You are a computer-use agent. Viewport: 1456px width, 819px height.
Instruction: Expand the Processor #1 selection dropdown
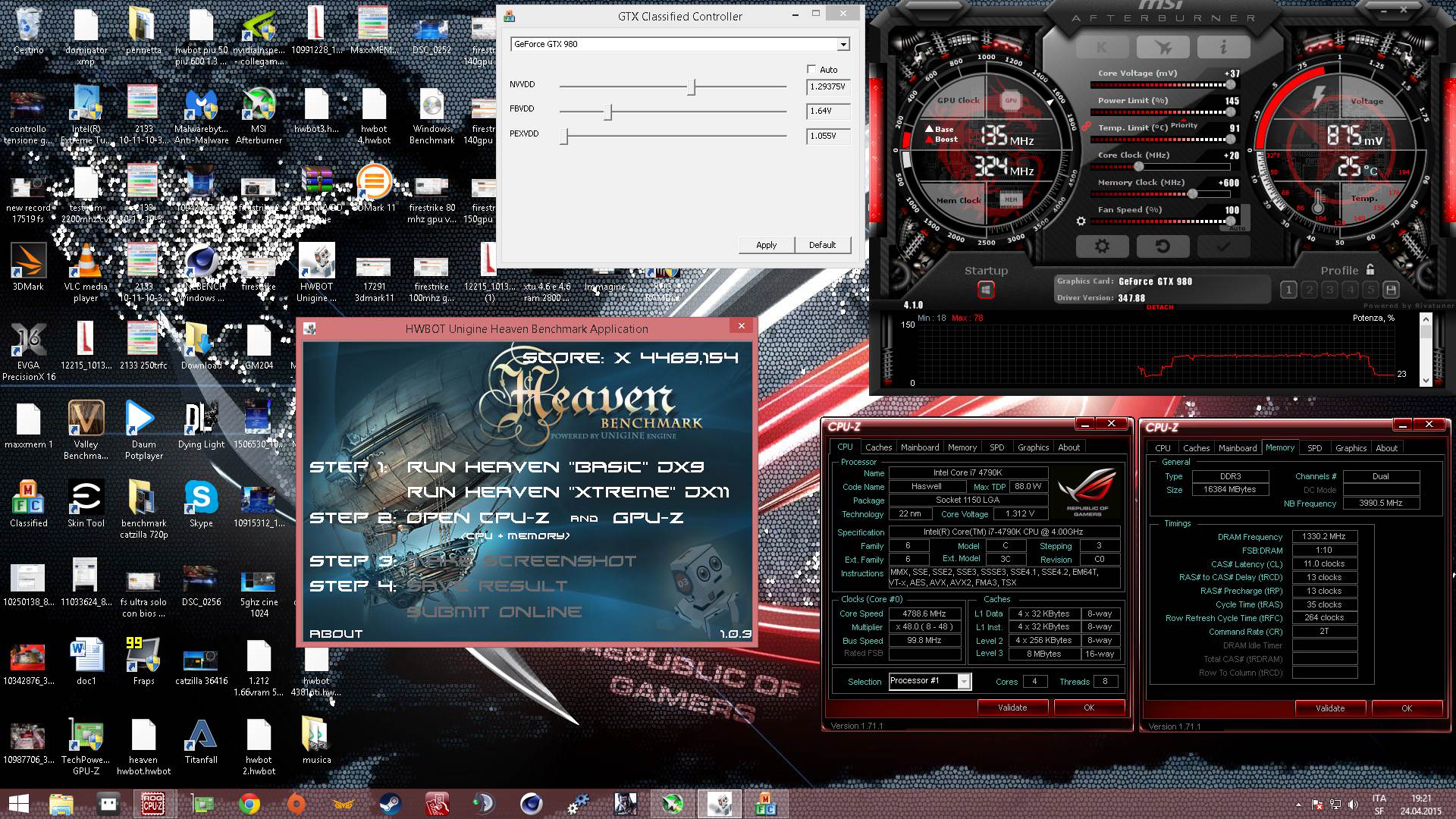pos(964,681)
